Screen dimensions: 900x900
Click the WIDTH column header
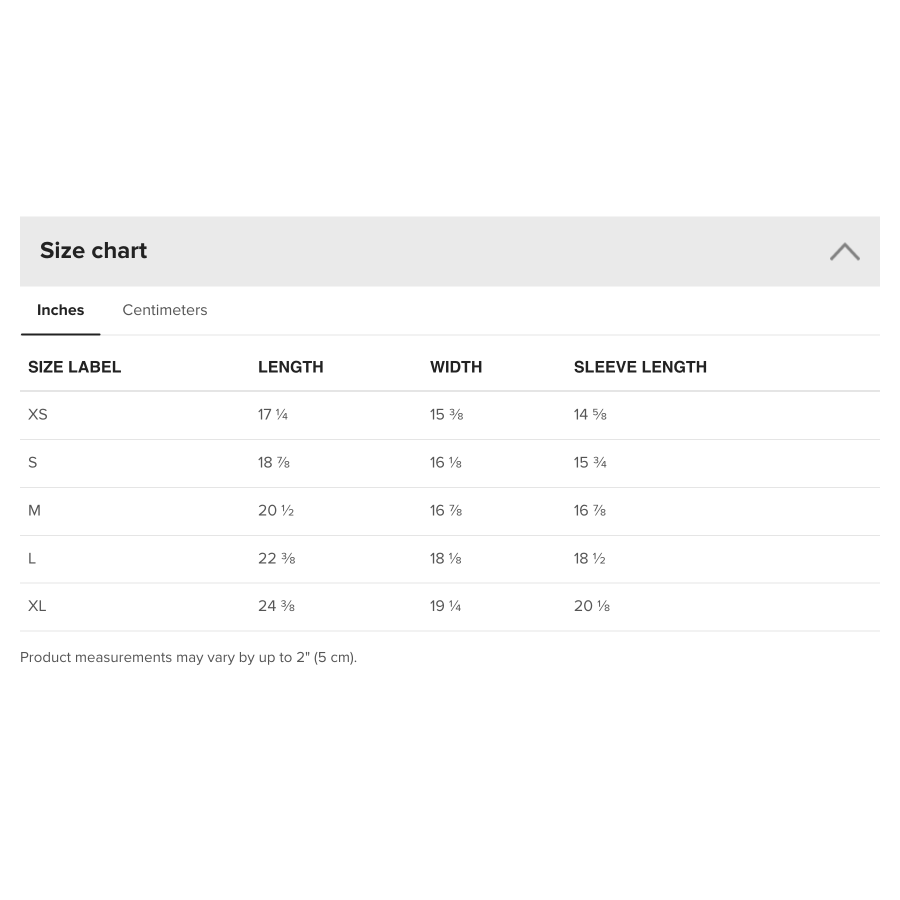point(456,367)
